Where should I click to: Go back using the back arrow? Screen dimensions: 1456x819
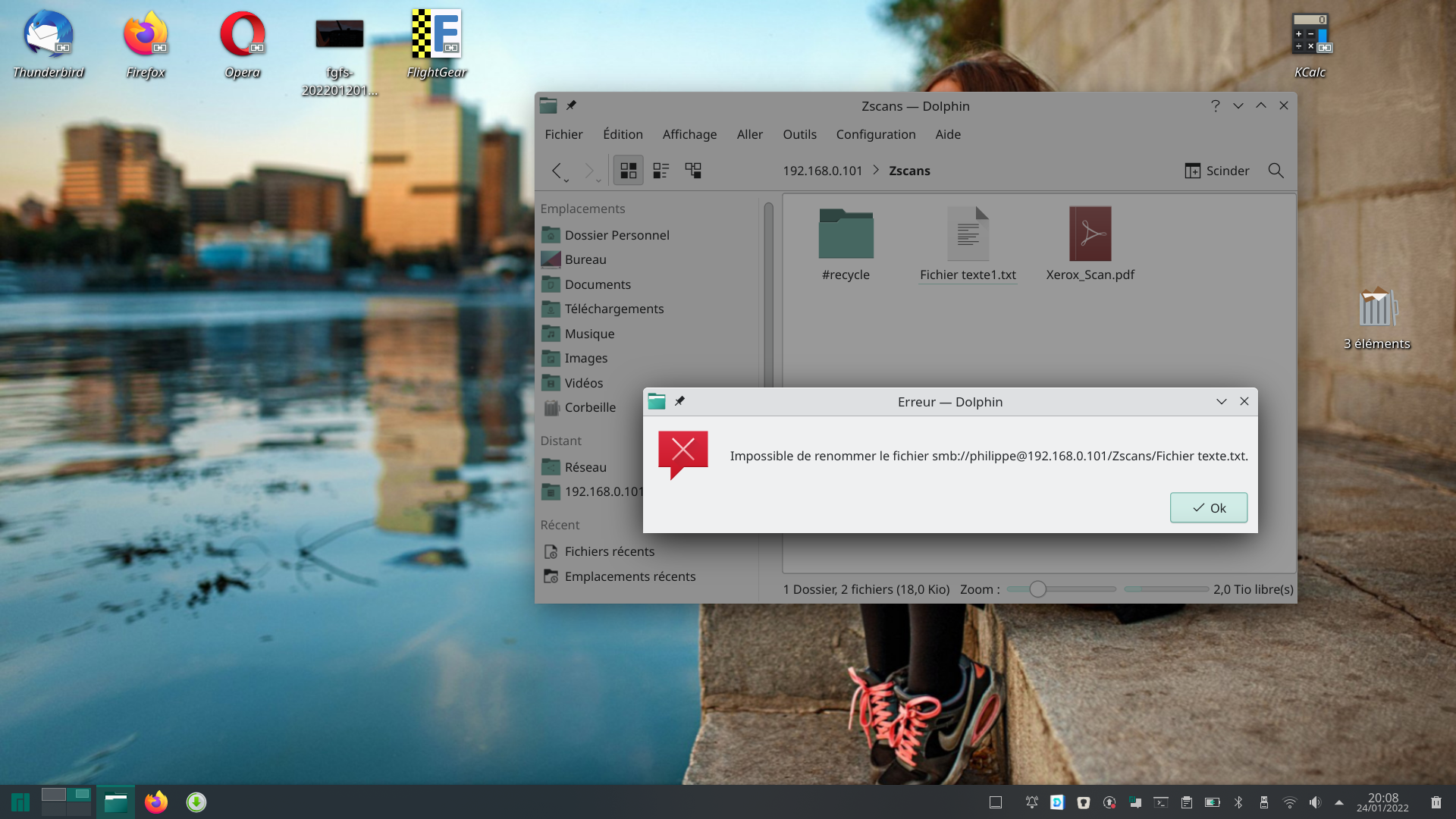[x=557, y=170]
